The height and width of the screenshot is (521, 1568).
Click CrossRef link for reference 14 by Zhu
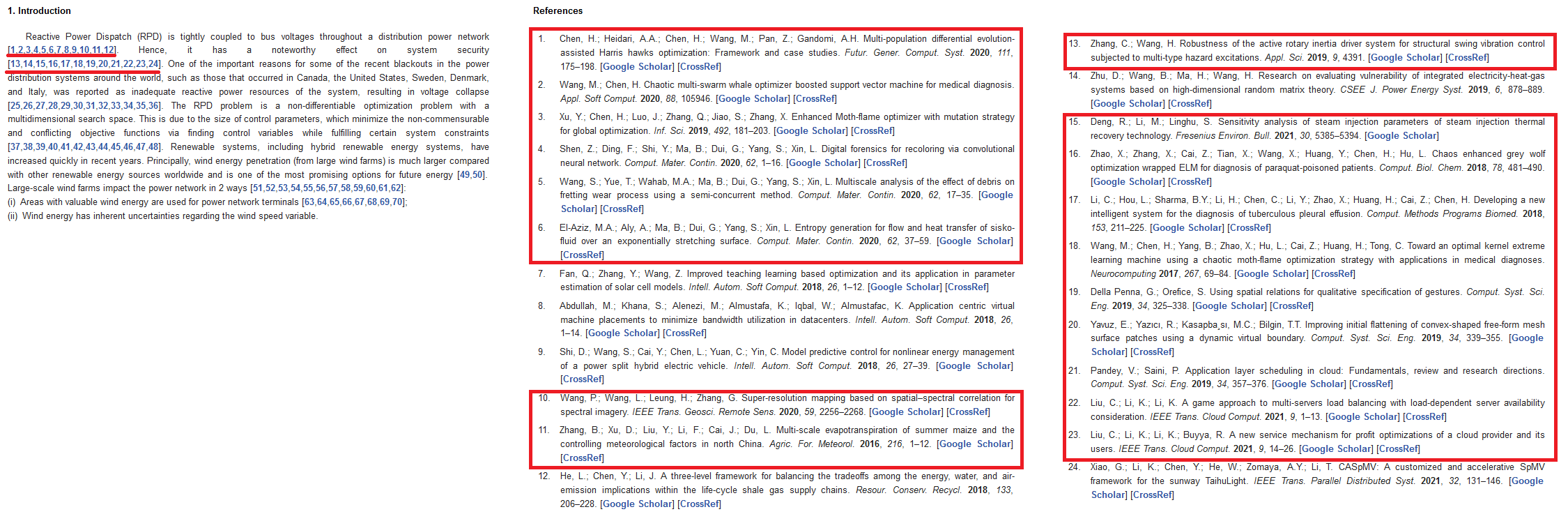click(1190, 104)
